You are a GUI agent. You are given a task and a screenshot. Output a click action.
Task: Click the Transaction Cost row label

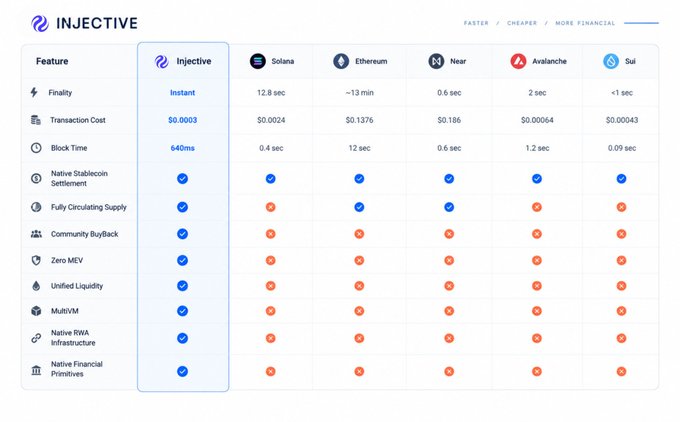tap(78, 120)
